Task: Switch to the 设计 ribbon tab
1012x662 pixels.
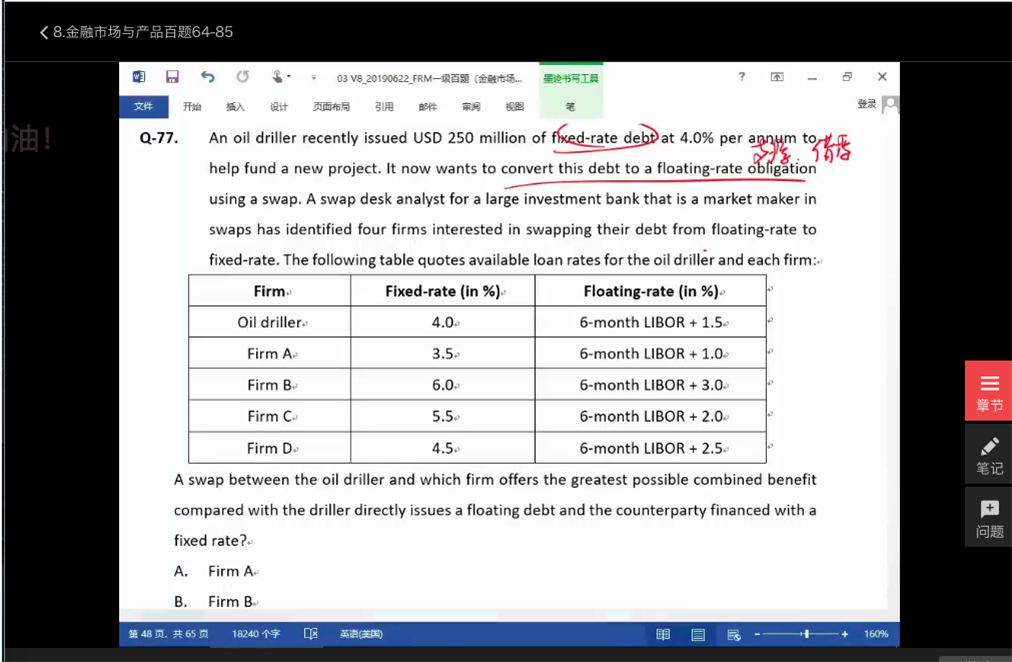Action: 279,106
